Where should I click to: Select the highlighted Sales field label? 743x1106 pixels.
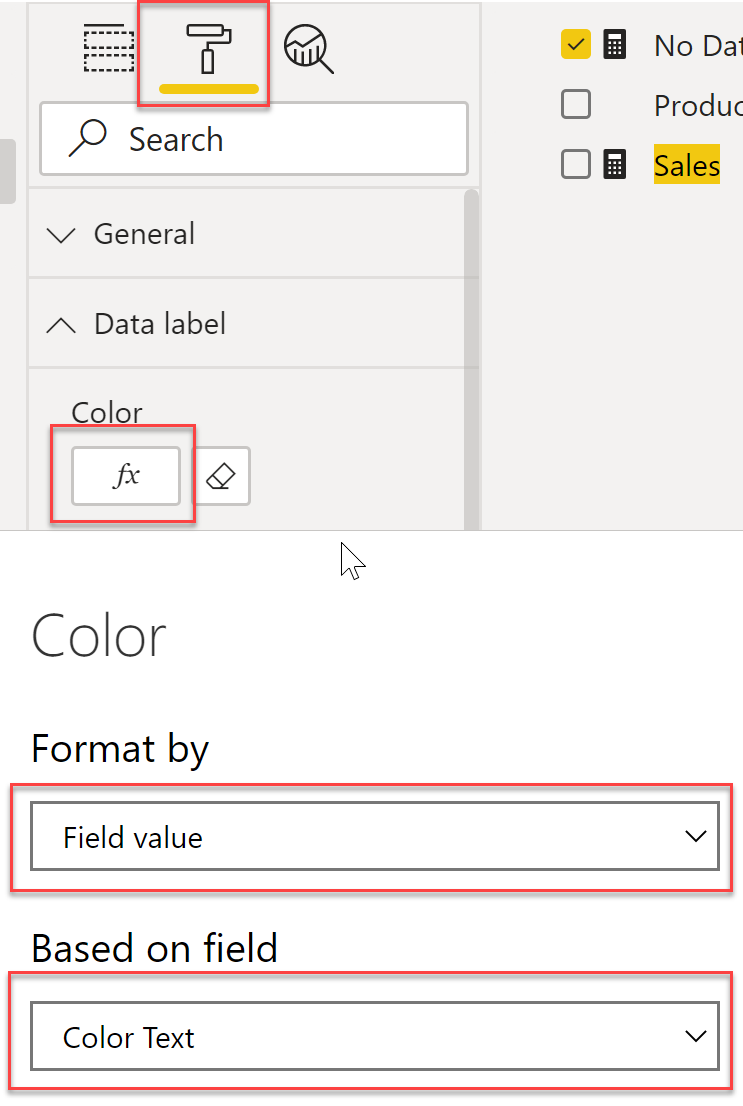click(x=686, y=165)
